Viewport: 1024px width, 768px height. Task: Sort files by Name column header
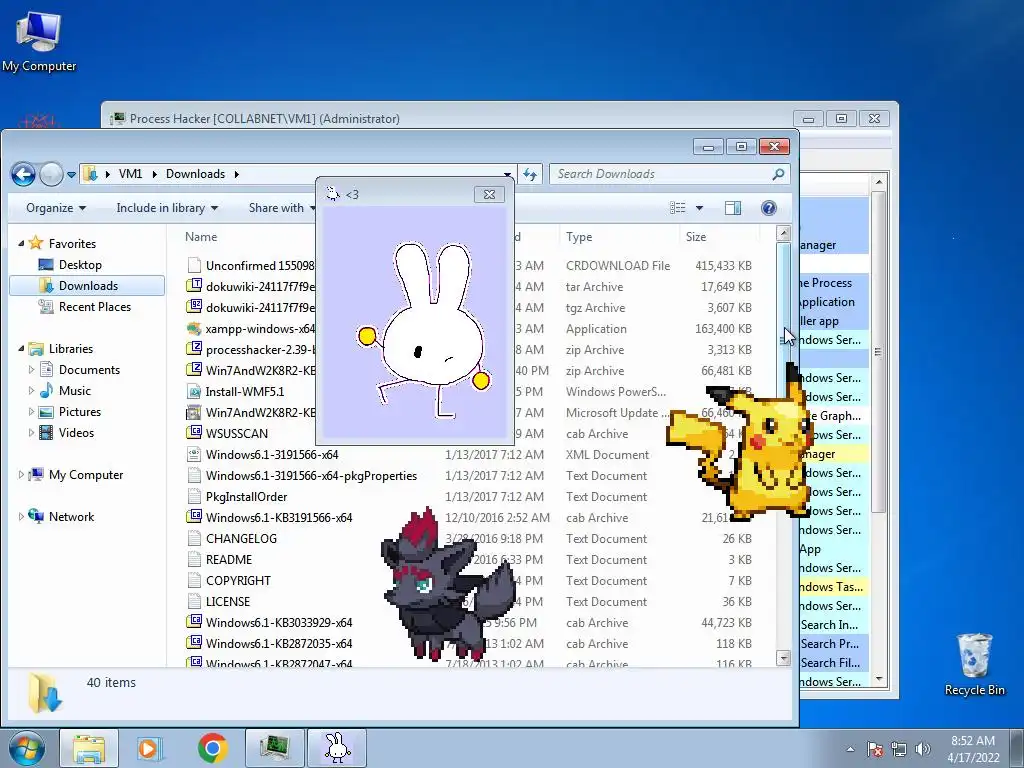pos(200,236)
